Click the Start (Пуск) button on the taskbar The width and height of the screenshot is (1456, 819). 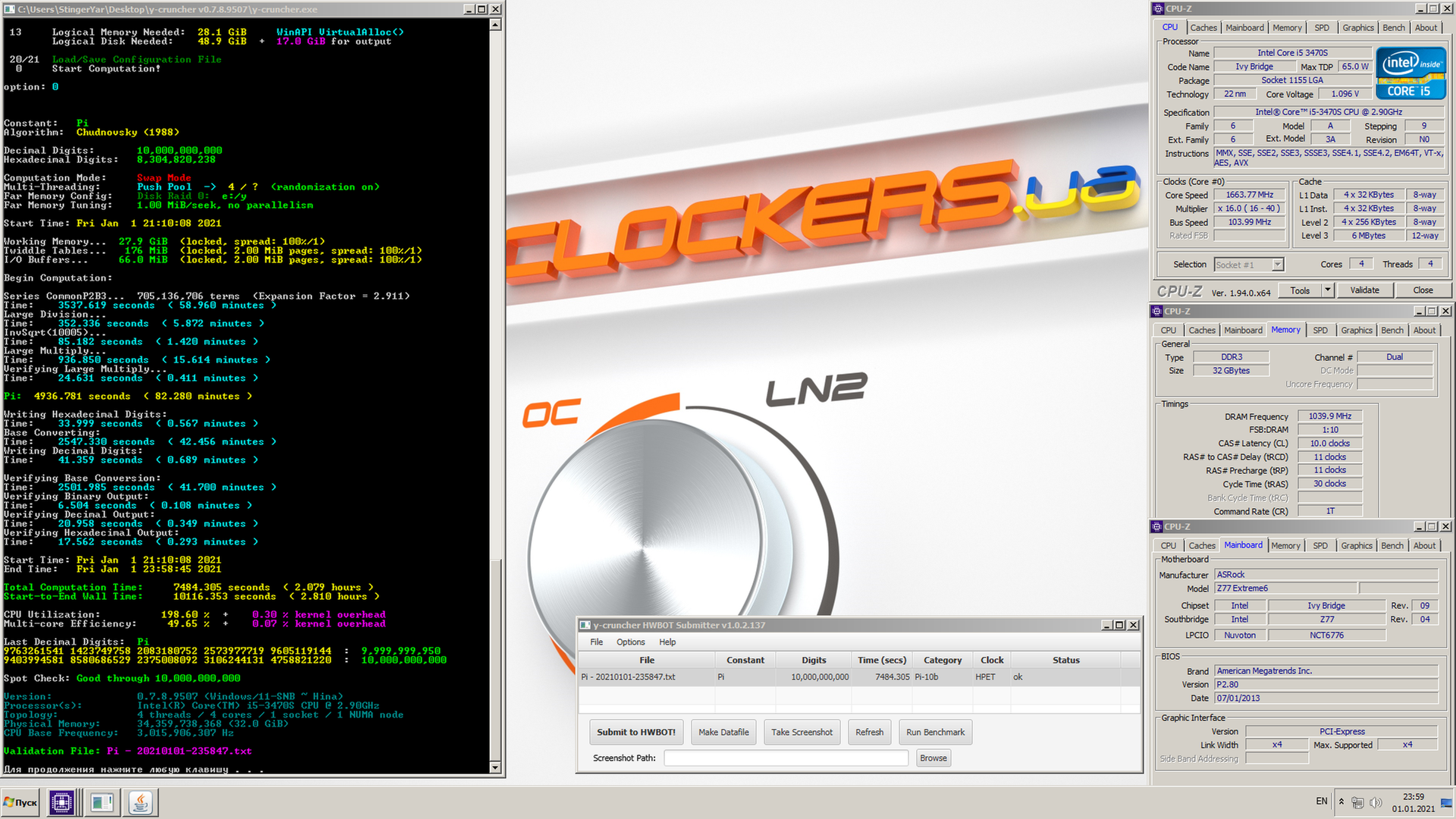tap(20, 802)
